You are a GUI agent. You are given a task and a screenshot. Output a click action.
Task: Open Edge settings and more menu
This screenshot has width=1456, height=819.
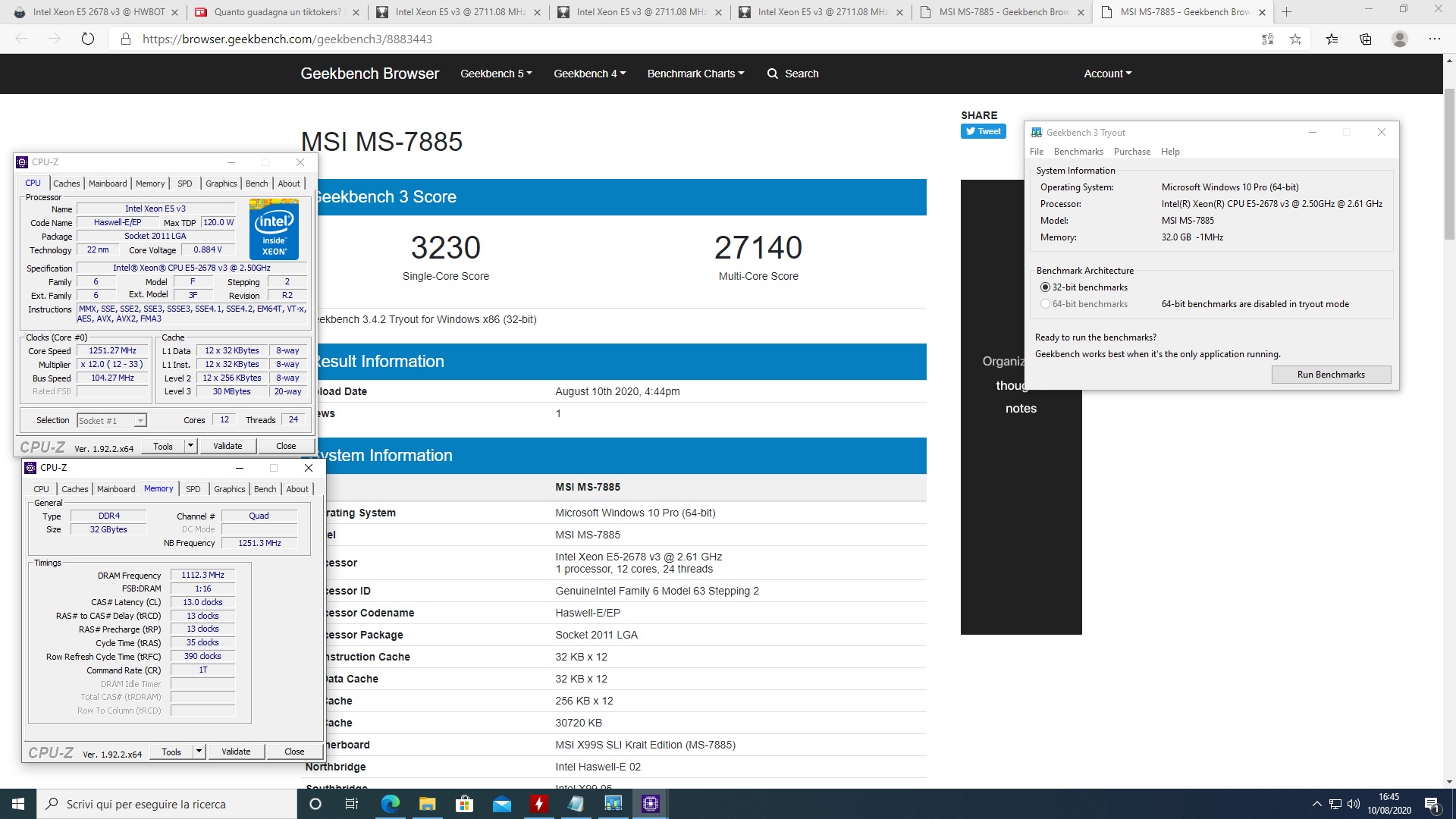pyautogui.click(x=1434, y=39)
